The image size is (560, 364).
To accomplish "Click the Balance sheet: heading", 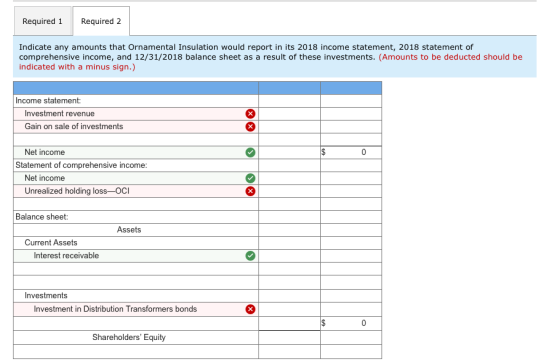I will pos(41,217).
